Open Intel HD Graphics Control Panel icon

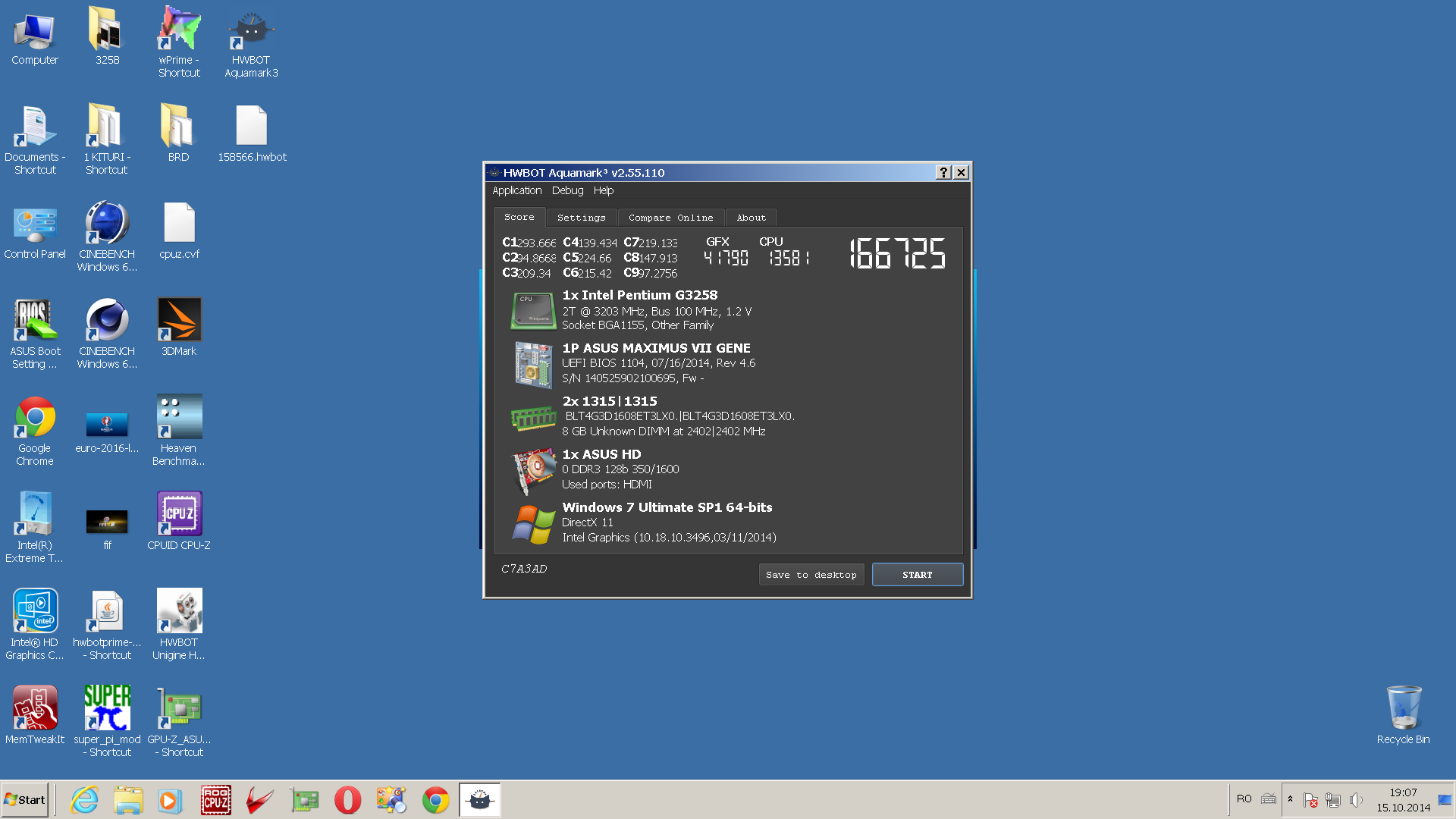(x=35, y=625)
